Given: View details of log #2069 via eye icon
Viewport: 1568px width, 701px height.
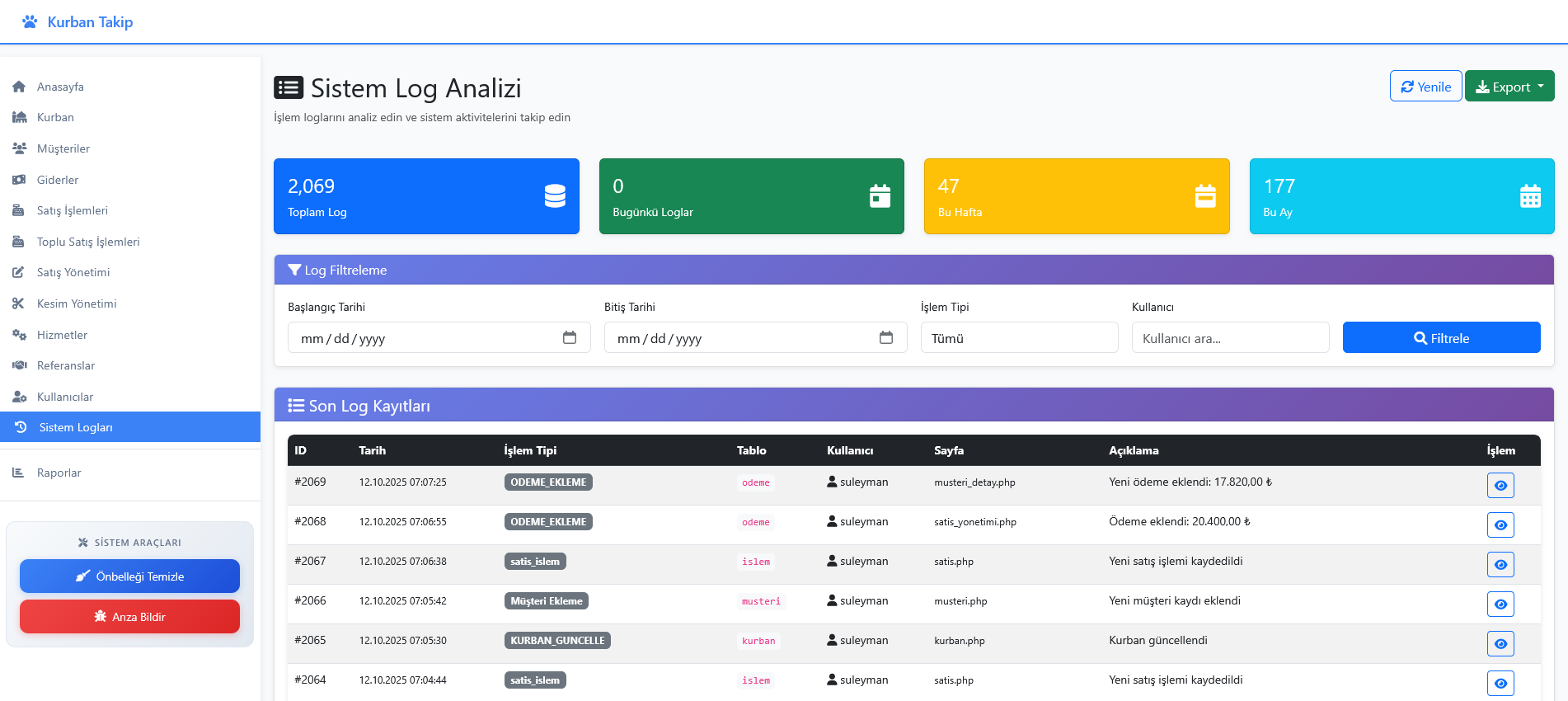Looking at the screenshot, I should point(1500,486).
